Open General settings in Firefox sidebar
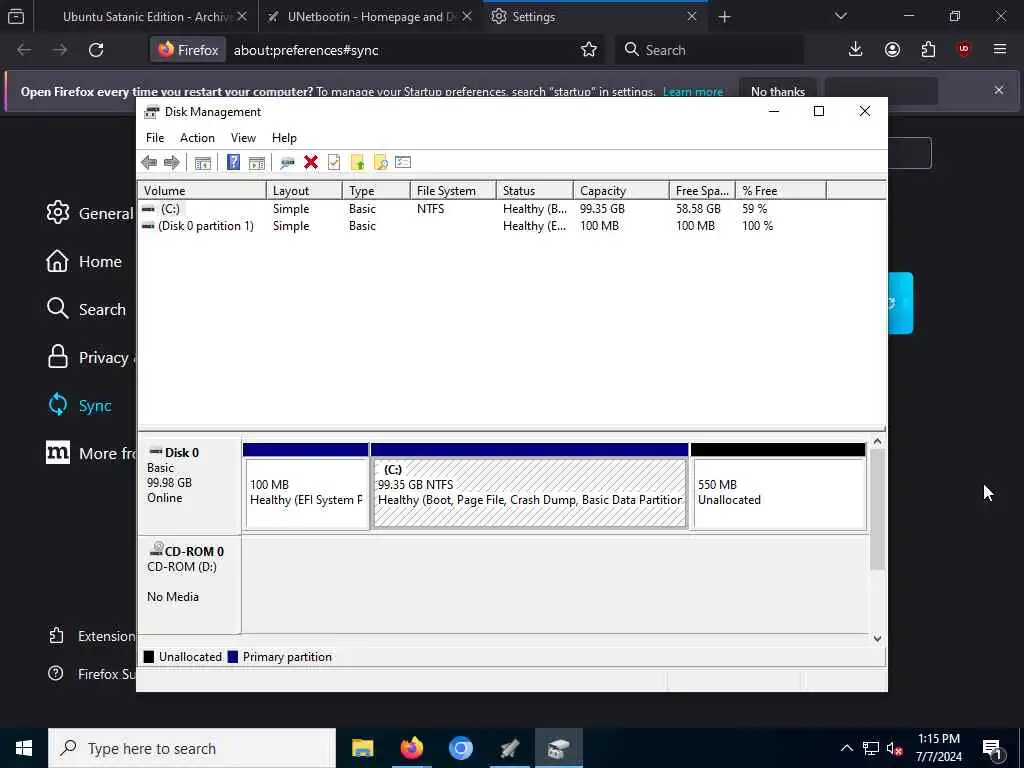Viewport: 1024px width, 768px height. (89, 214)
